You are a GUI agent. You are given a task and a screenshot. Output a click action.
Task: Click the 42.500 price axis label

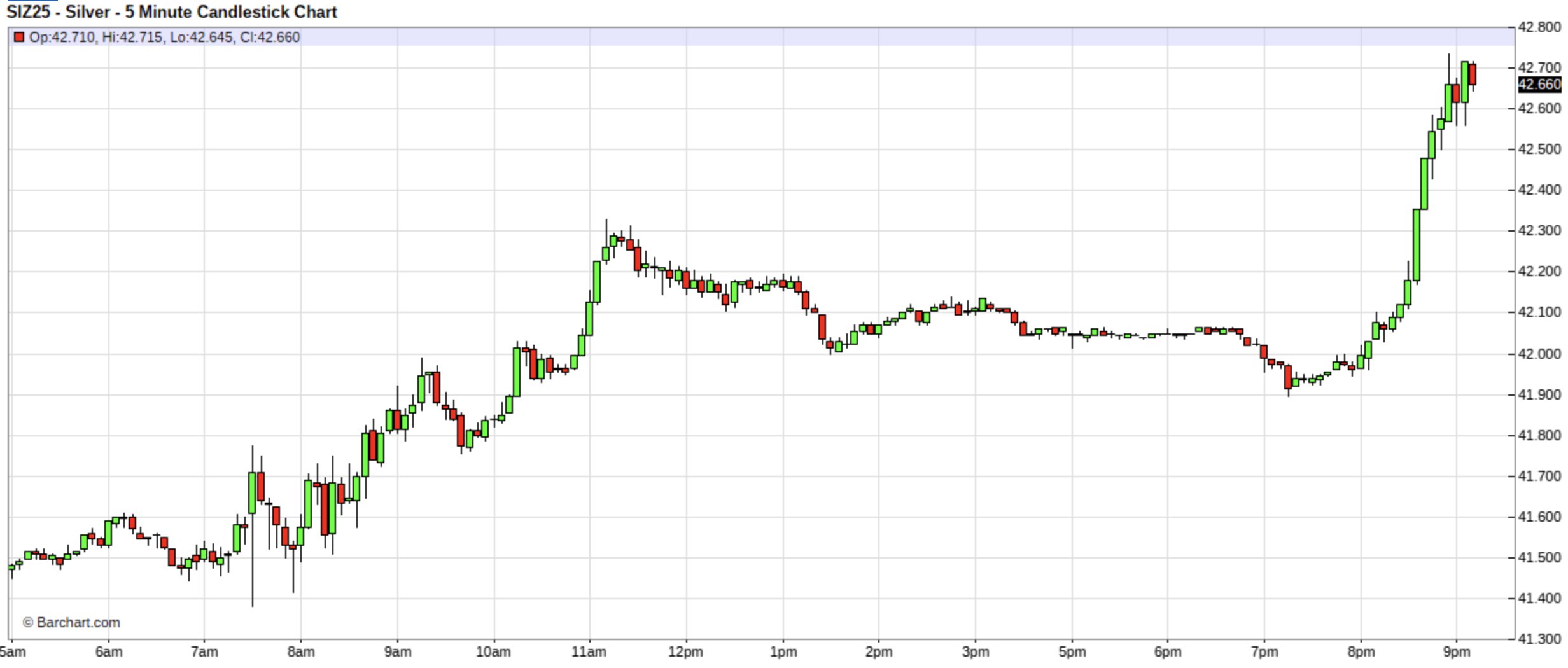[1539, 149]
